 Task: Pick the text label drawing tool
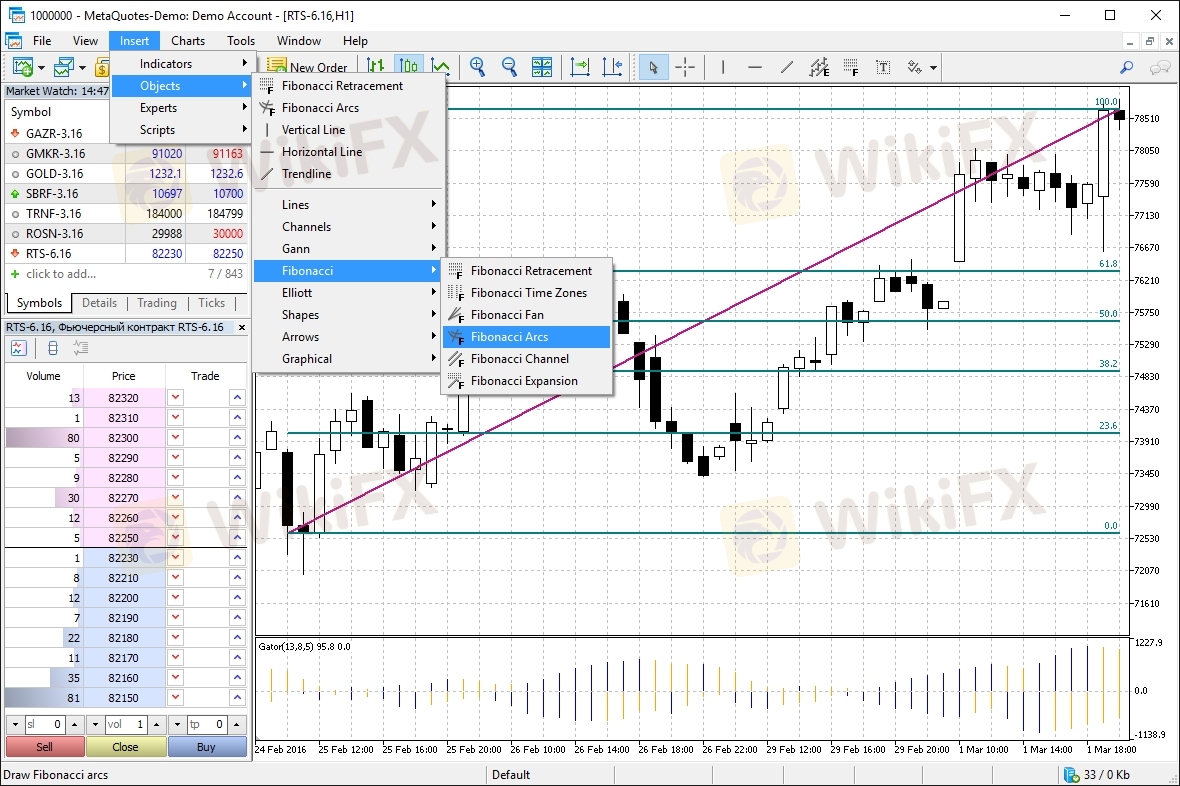883,67
